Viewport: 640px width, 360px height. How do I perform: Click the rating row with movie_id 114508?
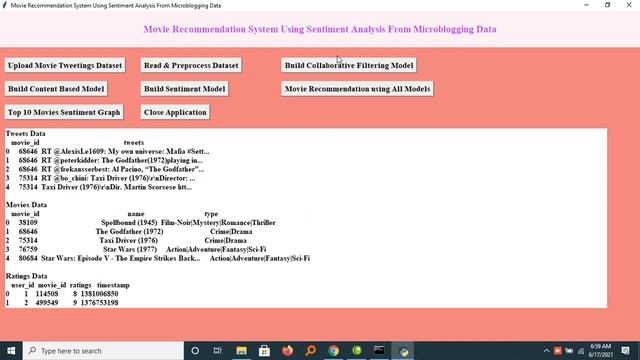[62, 294]
